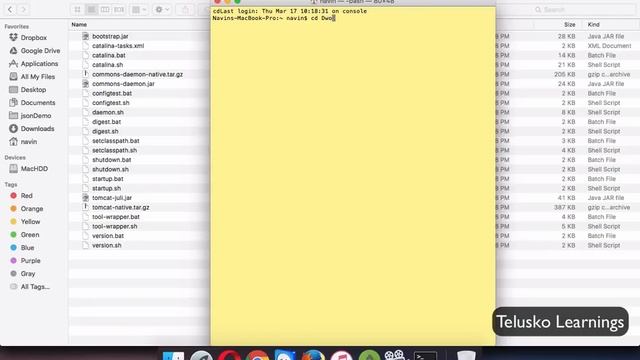The width and height of the screenshot is (640, 360).
Task: Switch Finder to icon view
Action: pyautogui.click(x=78, y=9)
